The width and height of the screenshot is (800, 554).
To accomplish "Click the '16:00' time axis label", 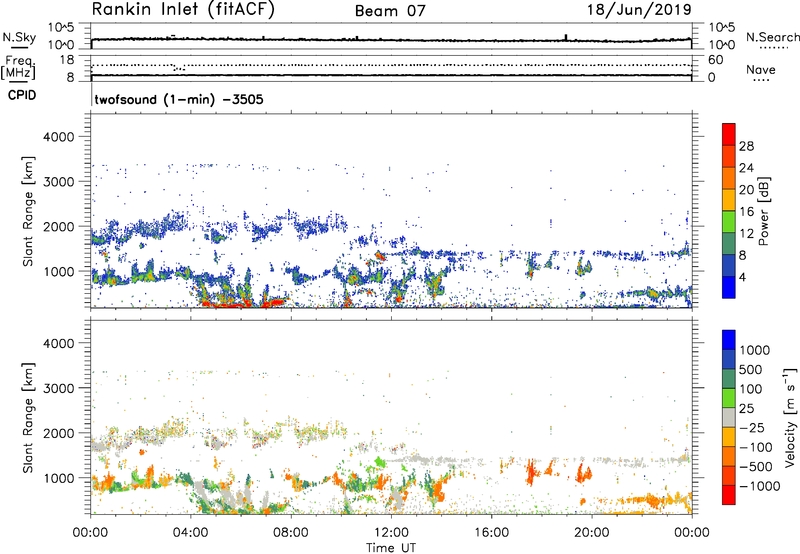I will (491, 533).
